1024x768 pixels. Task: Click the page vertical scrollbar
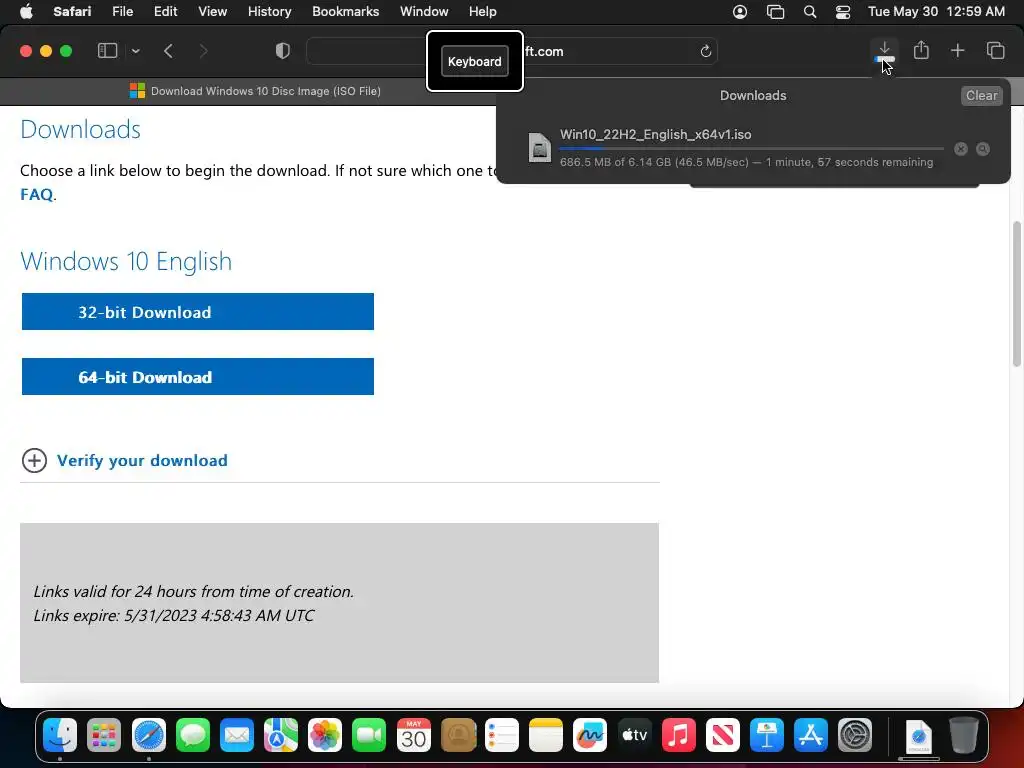[x=1016, y=294]
